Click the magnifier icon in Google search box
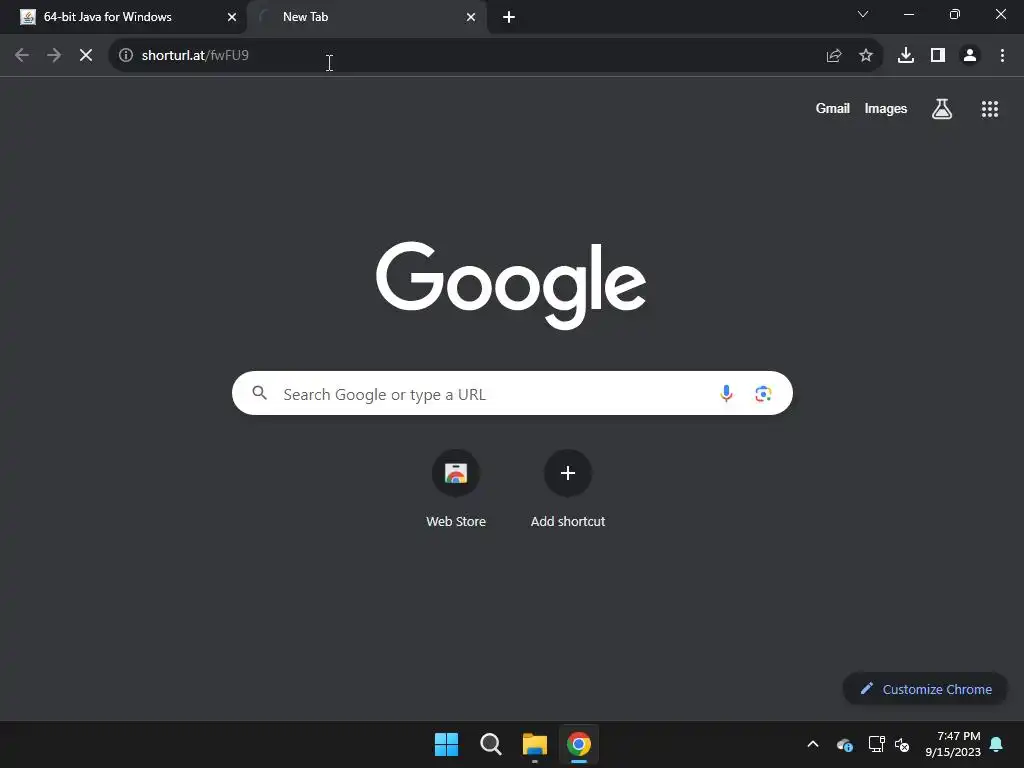Viewport: 1024px width, 768px height. (260, 393)
